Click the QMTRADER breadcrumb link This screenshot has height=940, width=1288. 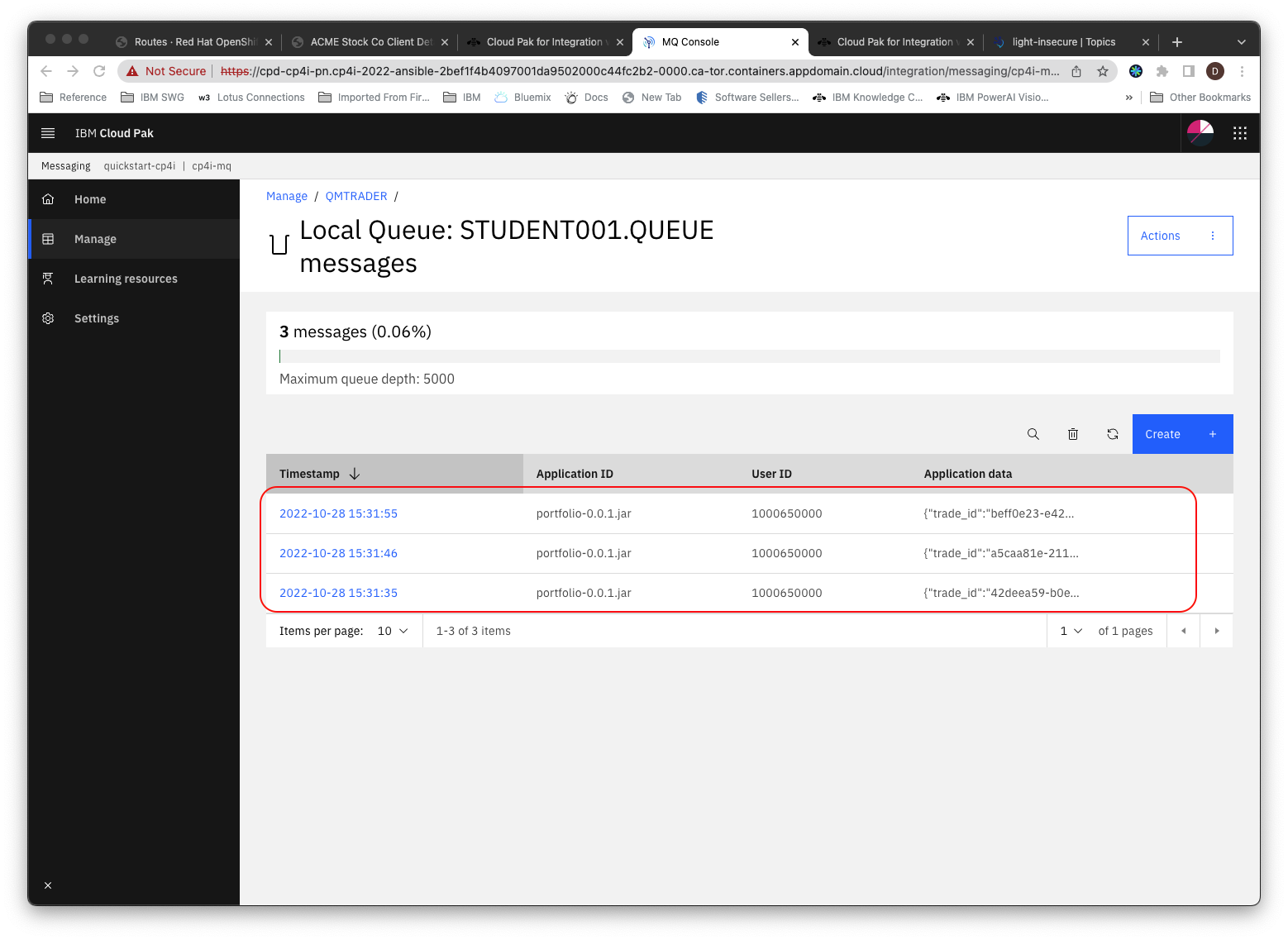pos(356,196)
